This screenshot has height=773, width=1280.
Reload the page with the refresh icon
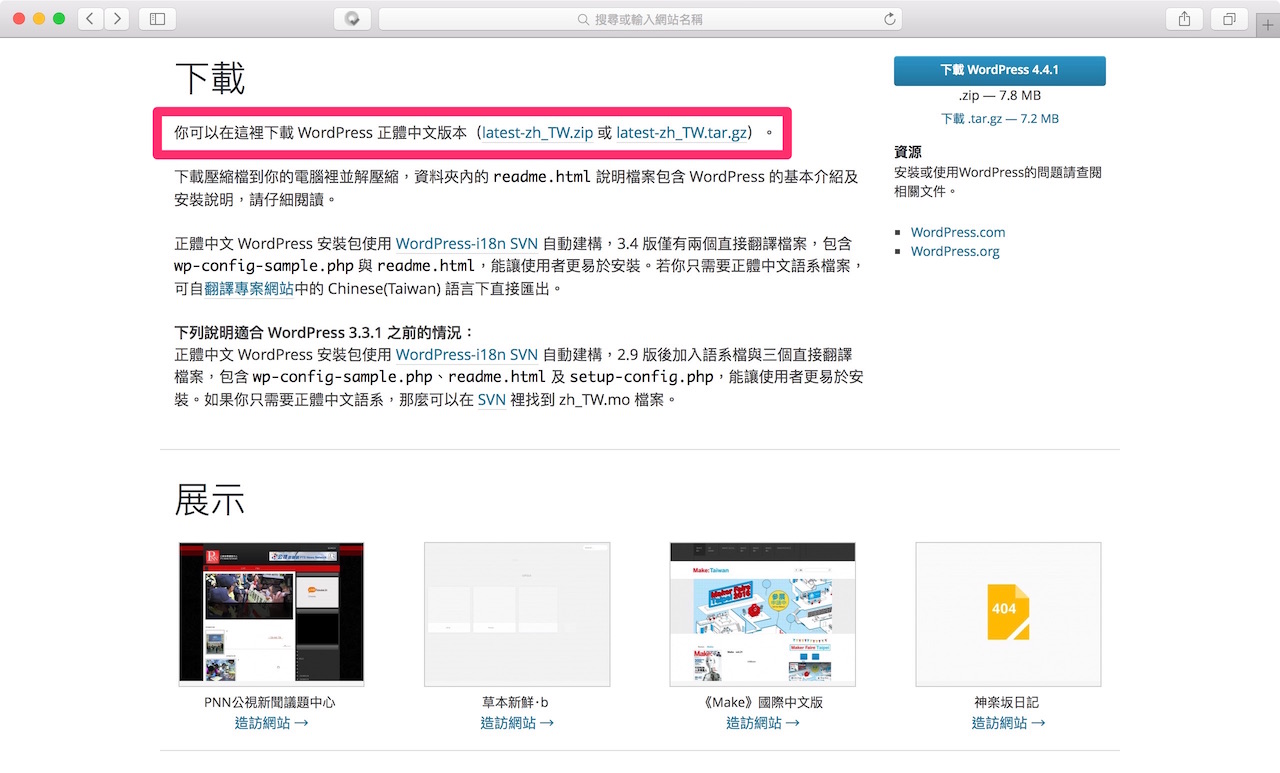(x=889, y=19)
